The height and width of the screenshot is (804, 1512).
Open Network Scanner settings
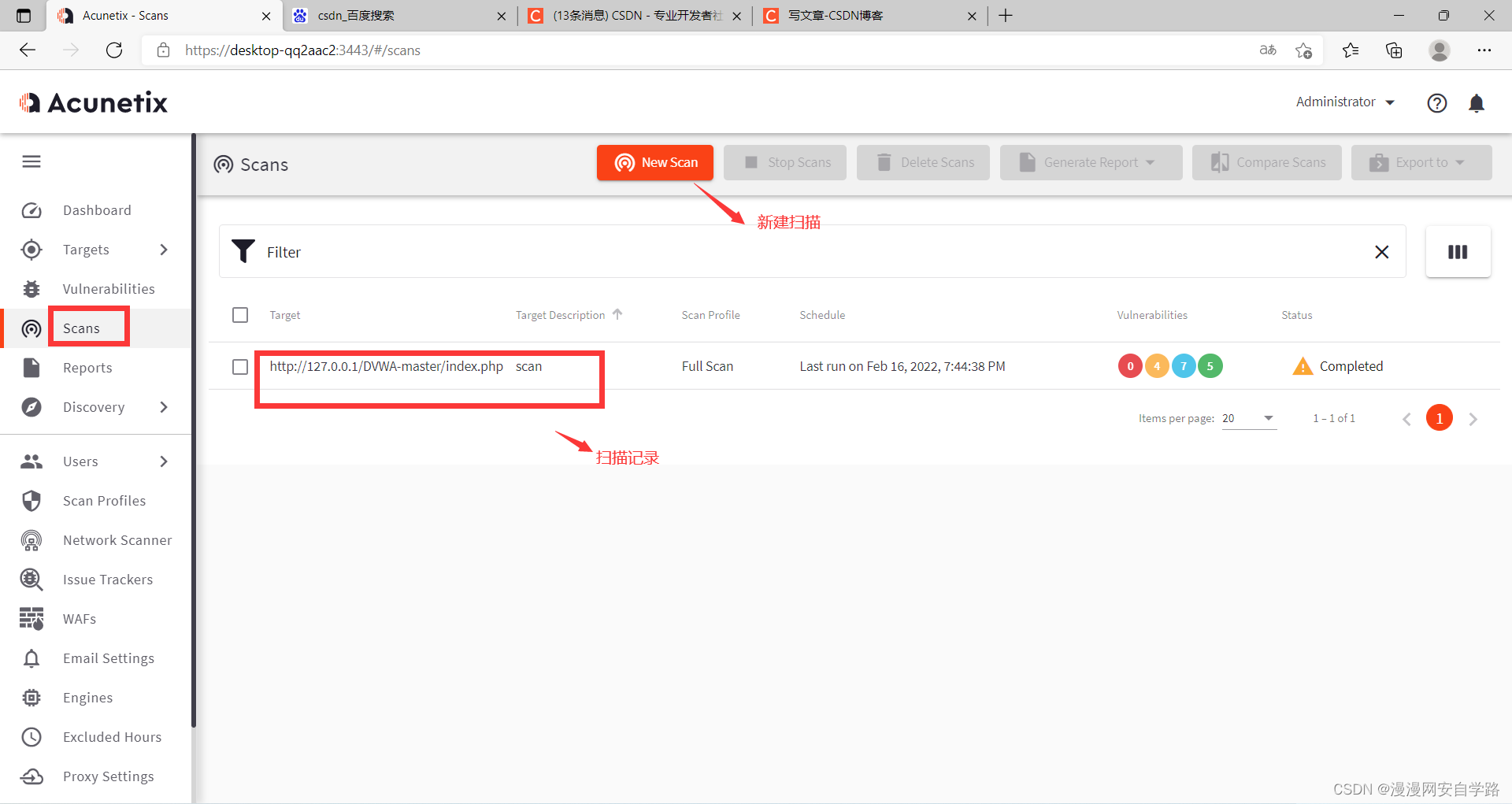pyautogui.click(x=117, y=540)
